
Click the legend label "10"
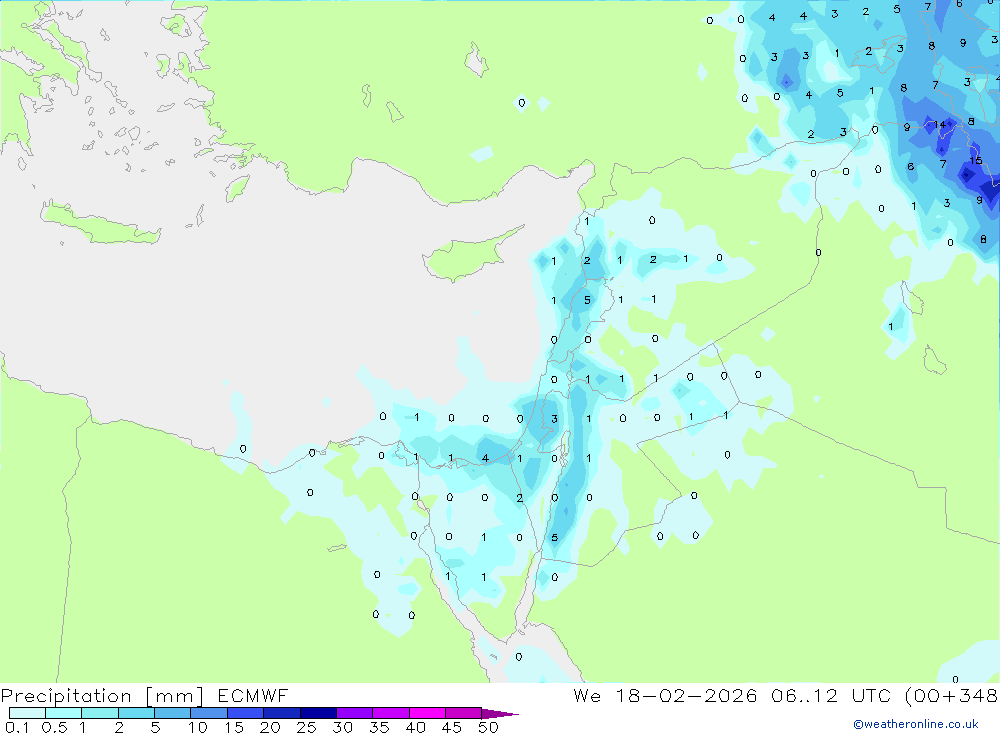pyautogui.click(x=198, y=727)
